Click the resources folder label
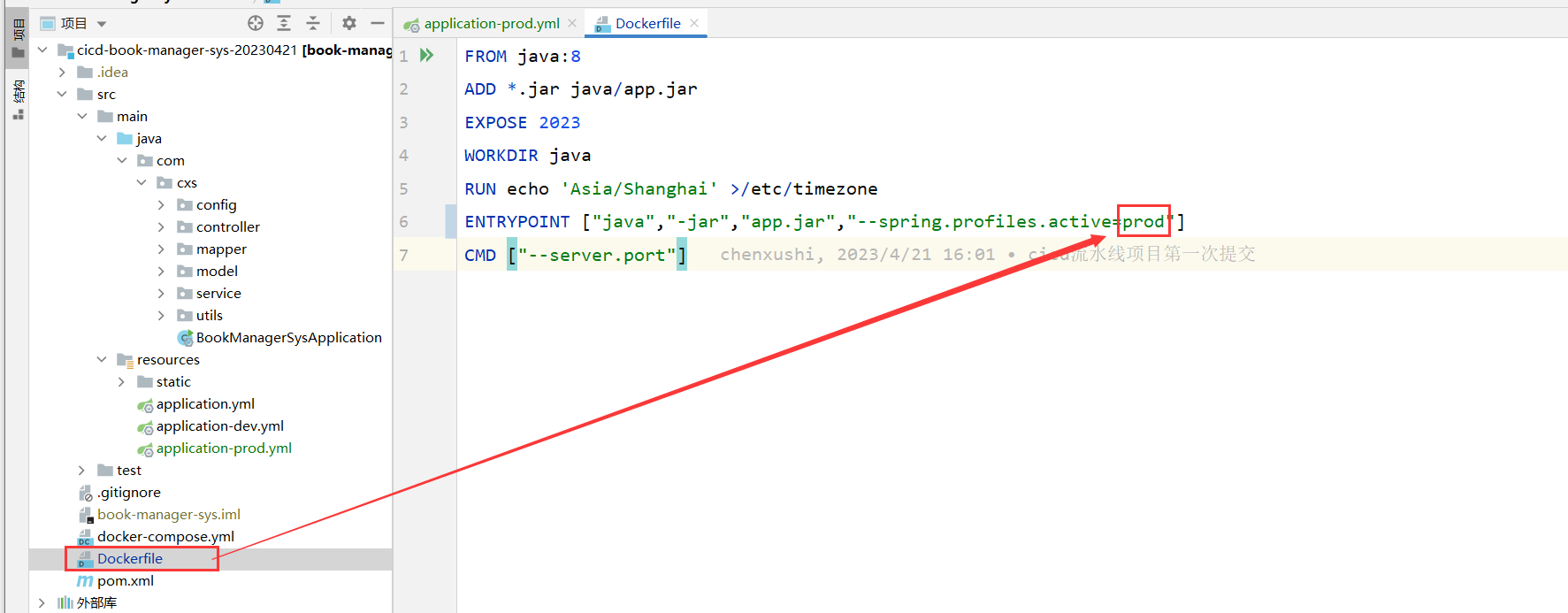The height and width of the screenshot is (613, 1568). [168, 359]
